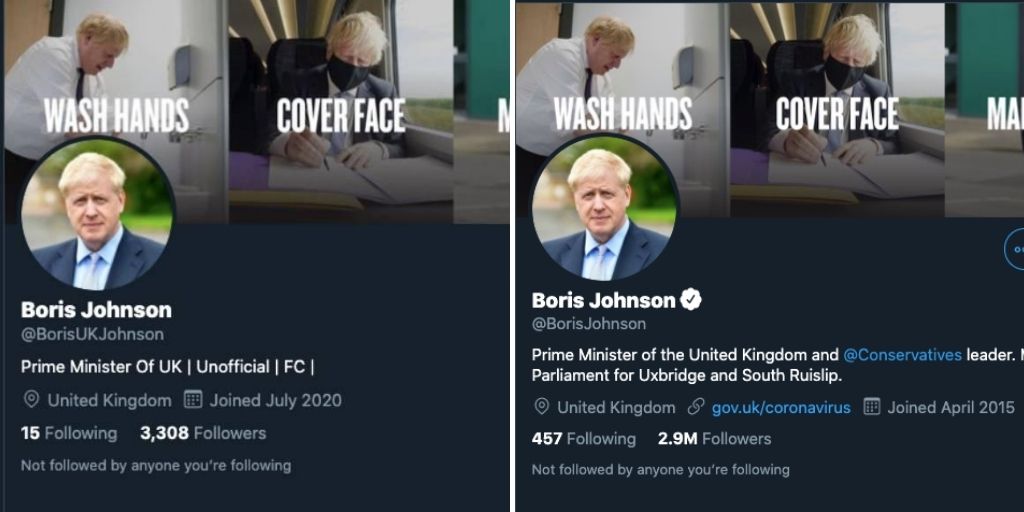Click the verified badge next to Boris Johnson
The image size is (1024, 512).
[691, 300]
